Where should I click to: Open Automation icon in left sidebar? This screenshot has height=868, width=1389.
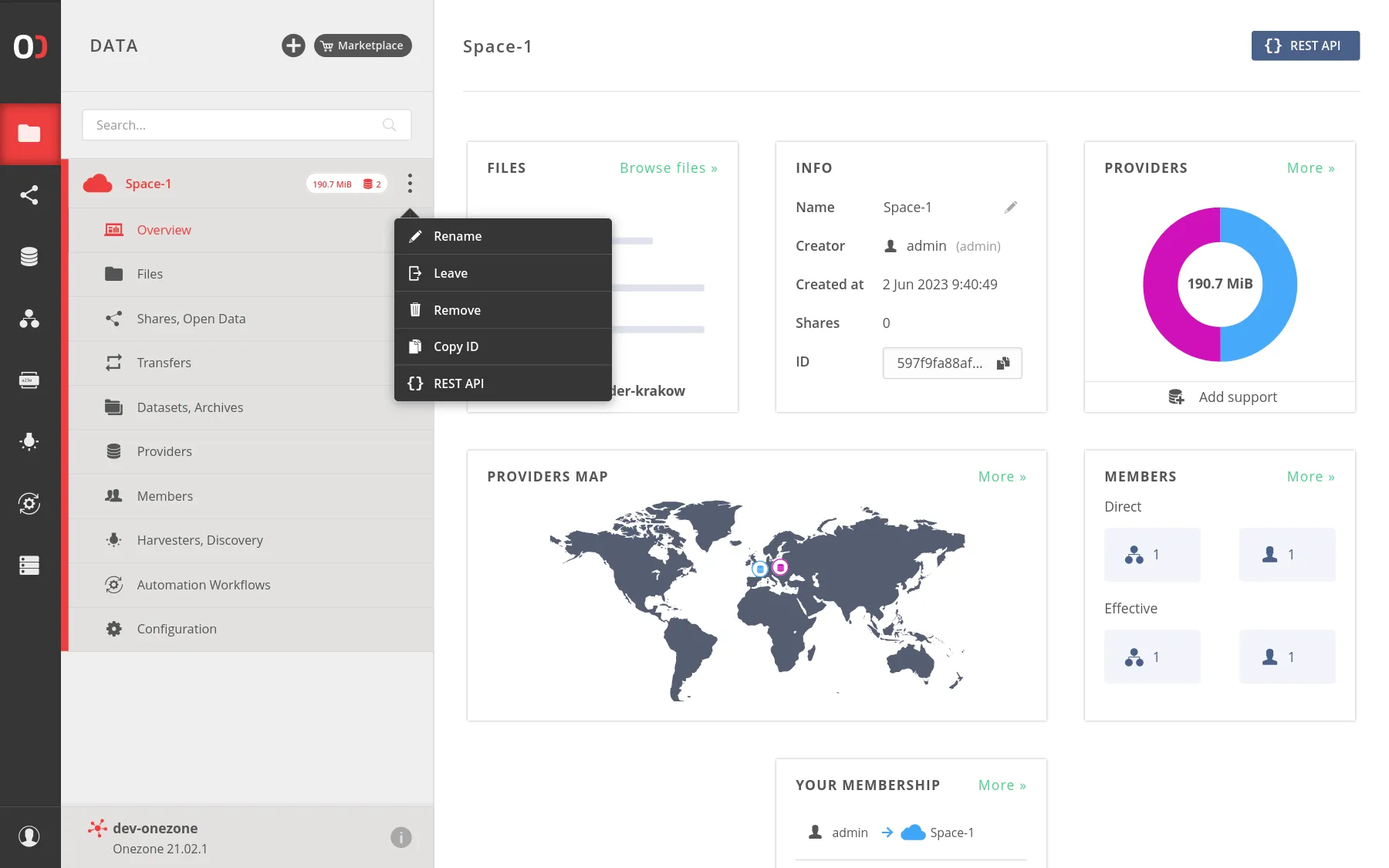point(29,504)
